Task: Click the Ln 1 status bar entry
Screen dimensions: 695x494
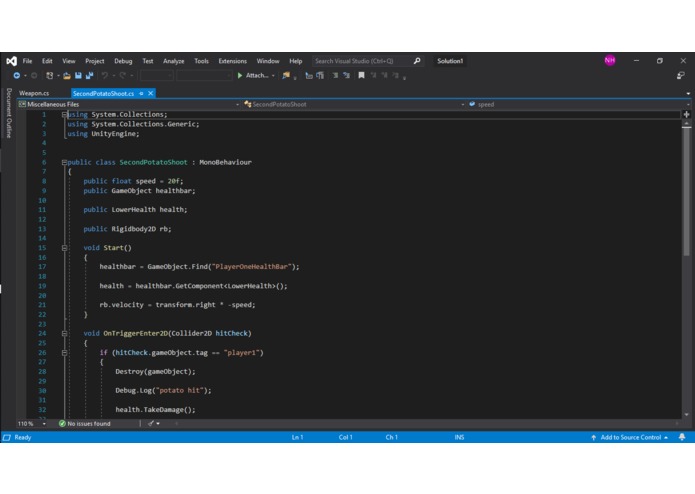Action: [297, 437]
